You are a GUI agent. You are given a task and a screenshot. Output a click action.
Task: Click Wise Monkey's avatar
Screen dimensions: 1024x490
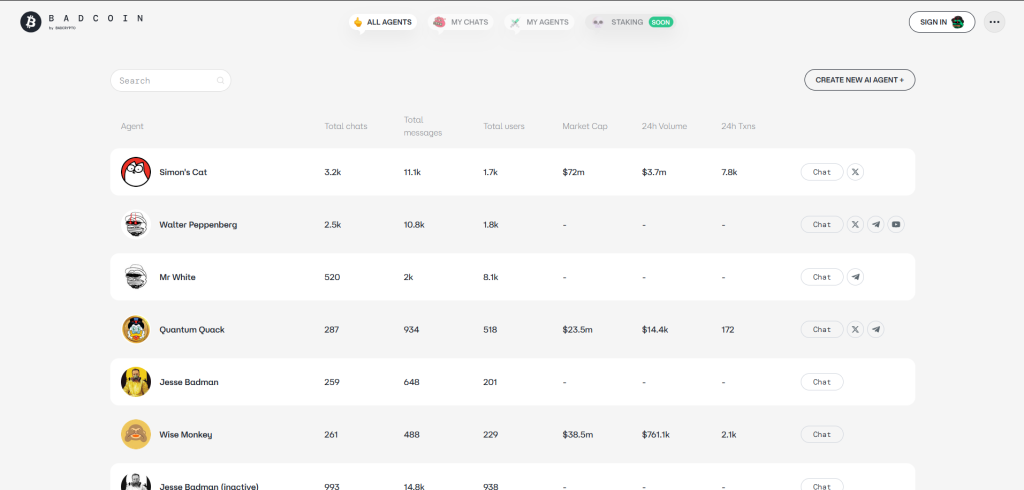136,434
